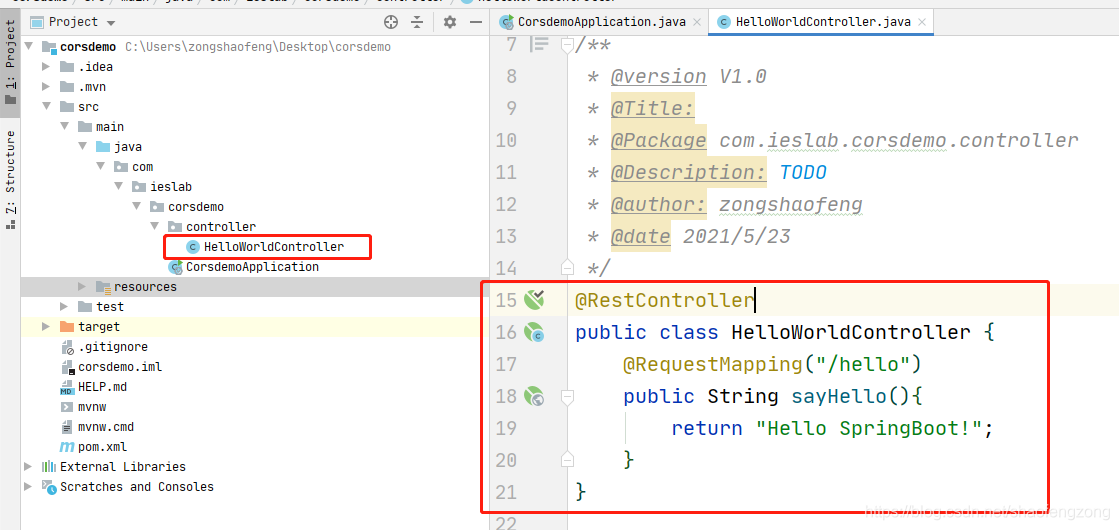Viewport: 1119px width, 530px height.
Task: Close the CorsdemoApplication.java tab
Action: (697, 22)
